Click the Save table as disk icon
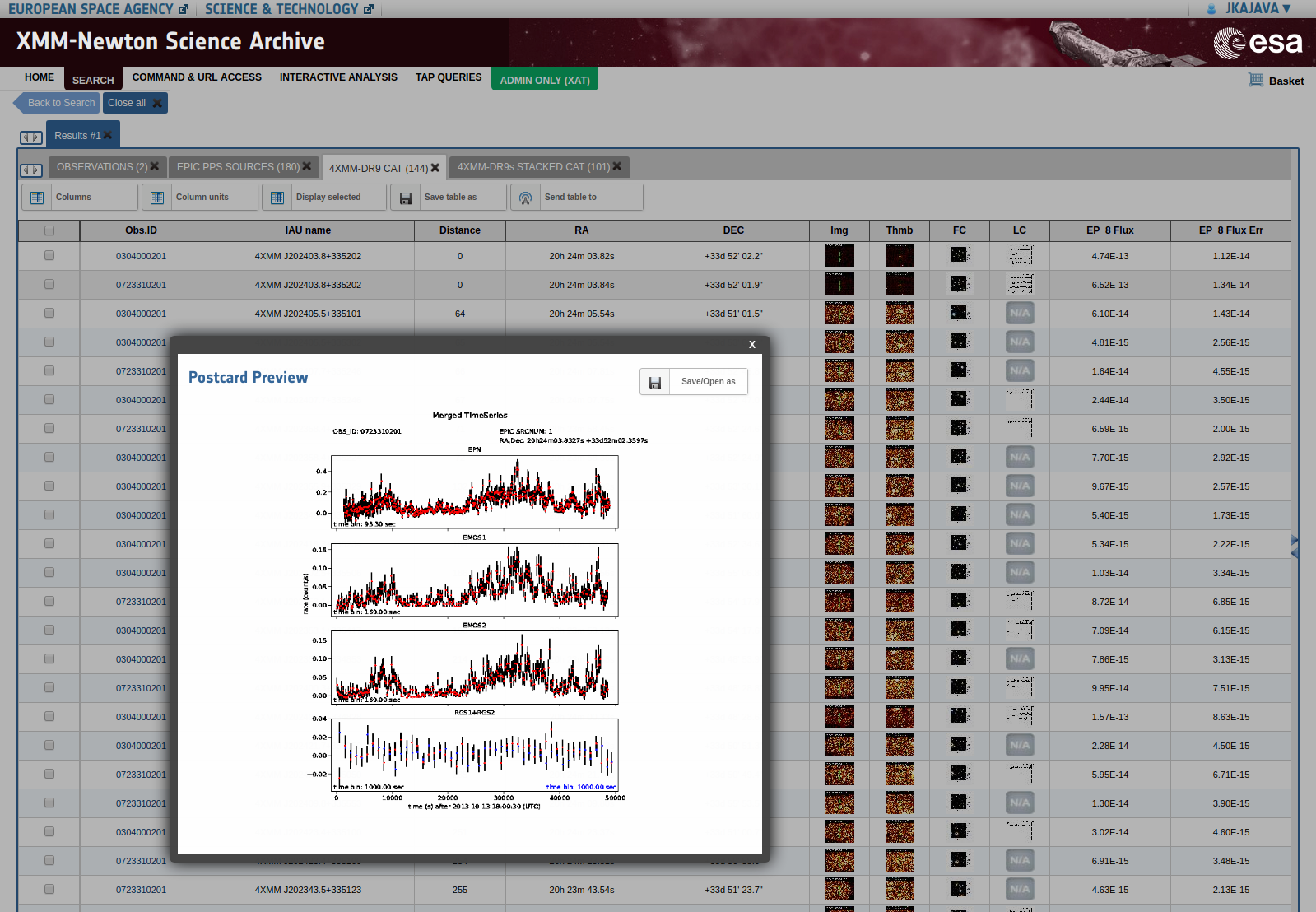 tap(406, 198)
